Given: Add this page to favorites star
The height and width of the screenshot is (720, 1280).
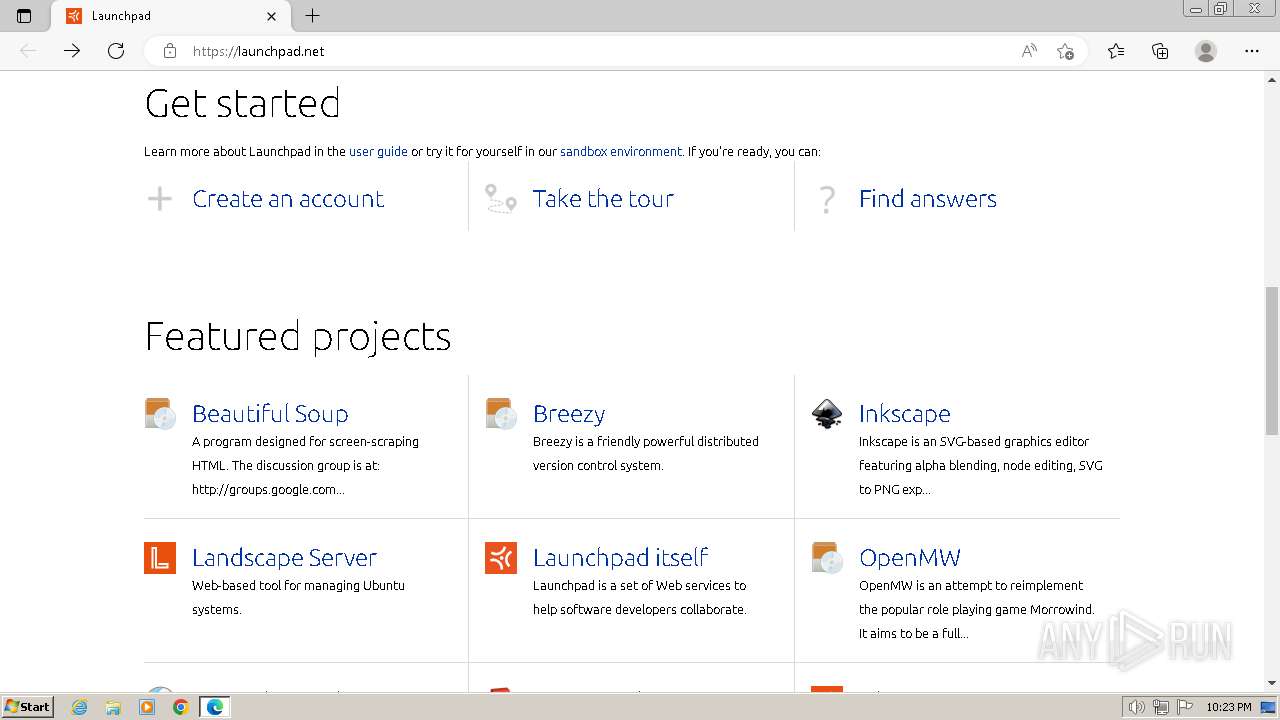Looking at the screenshot, I should tap(1066, 51).
